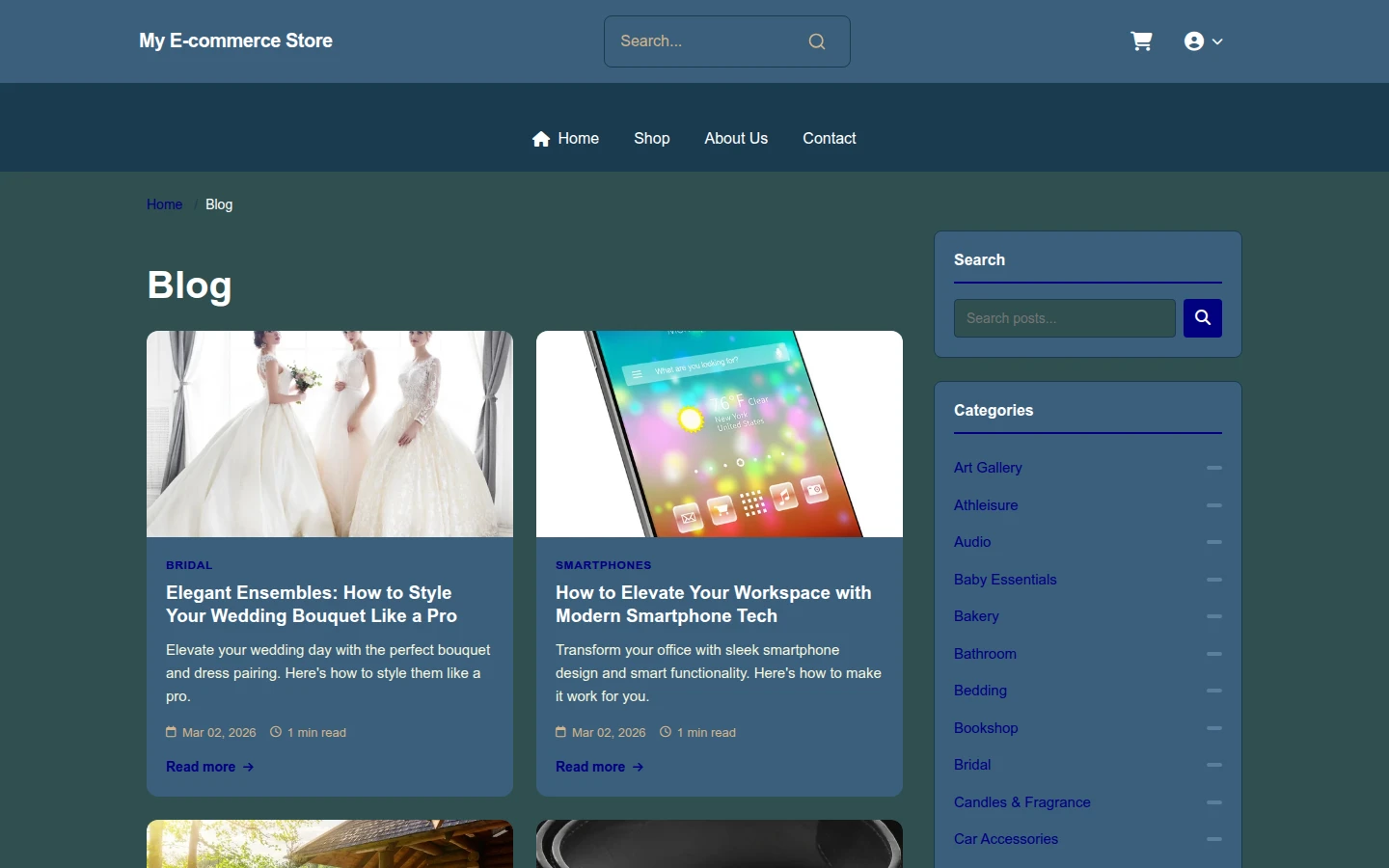Open the user account menu
The image size is (1389, 868).
pyautogui.click(x=1203, y=41)
